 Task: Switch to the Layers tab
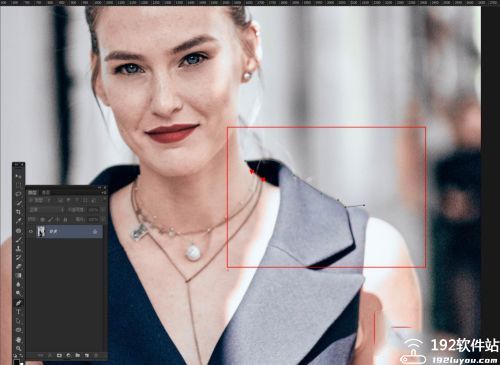[x=32, y=192]
